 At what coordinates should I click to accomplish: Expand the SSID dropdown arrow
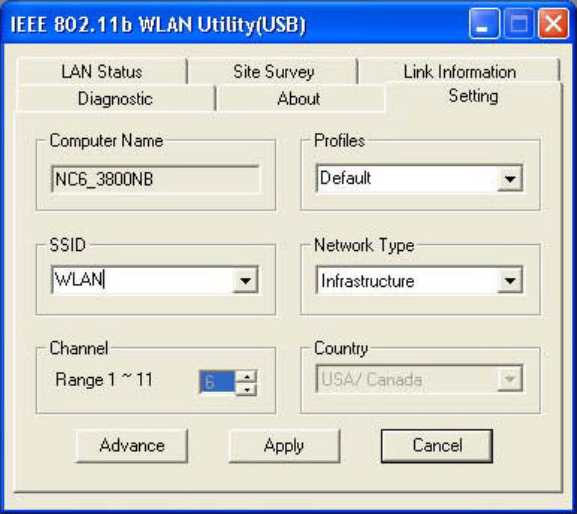click(x=245, y=281)
